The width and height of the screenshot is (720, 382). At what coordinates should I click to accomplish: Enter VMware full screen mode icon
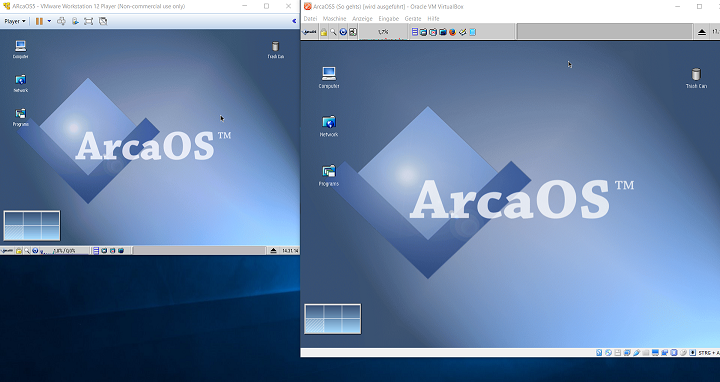[x=89, y=21]
